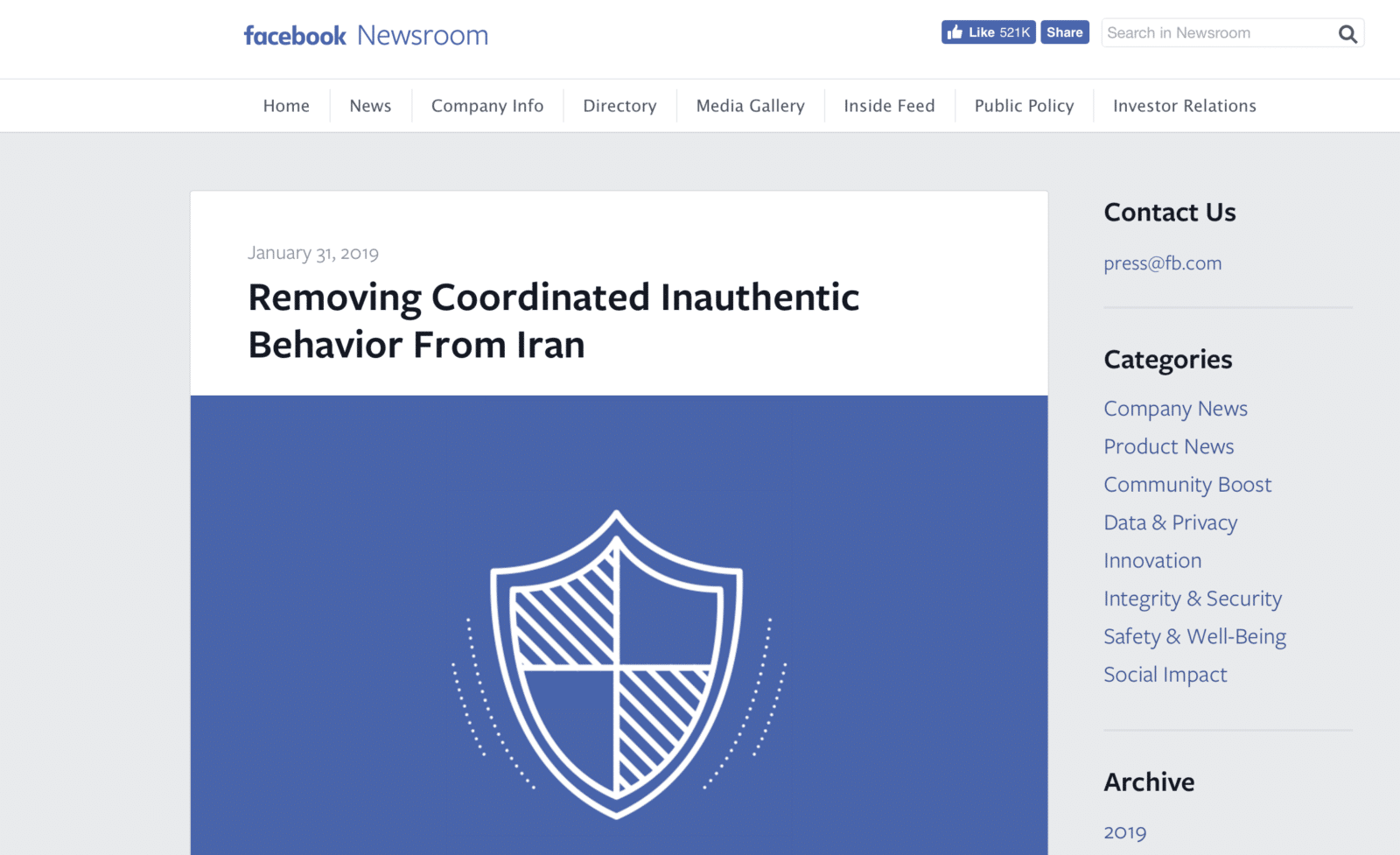
Task: Open the Integrity & Security category
Action: (x=1192, y=599)
